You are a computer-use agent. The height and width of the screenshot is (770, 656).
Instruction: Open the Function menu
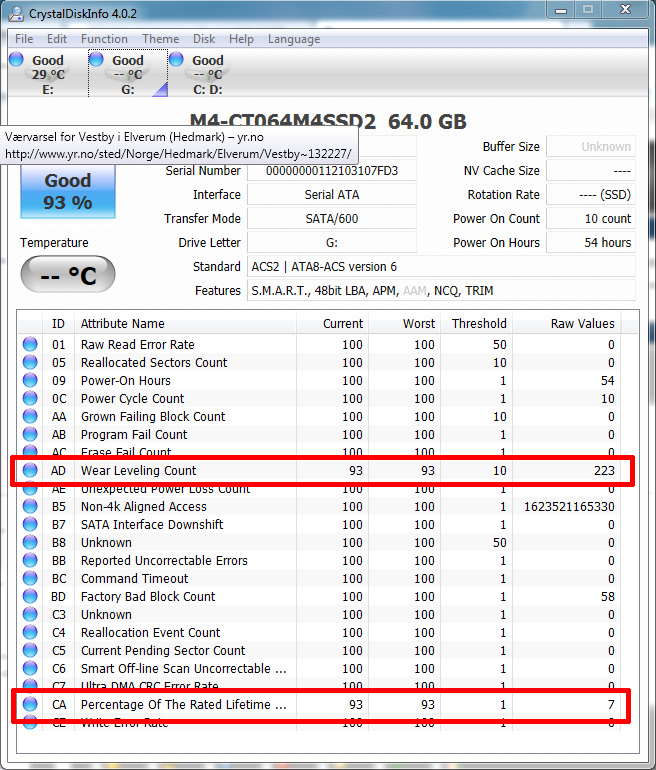[x=104, y=39]
